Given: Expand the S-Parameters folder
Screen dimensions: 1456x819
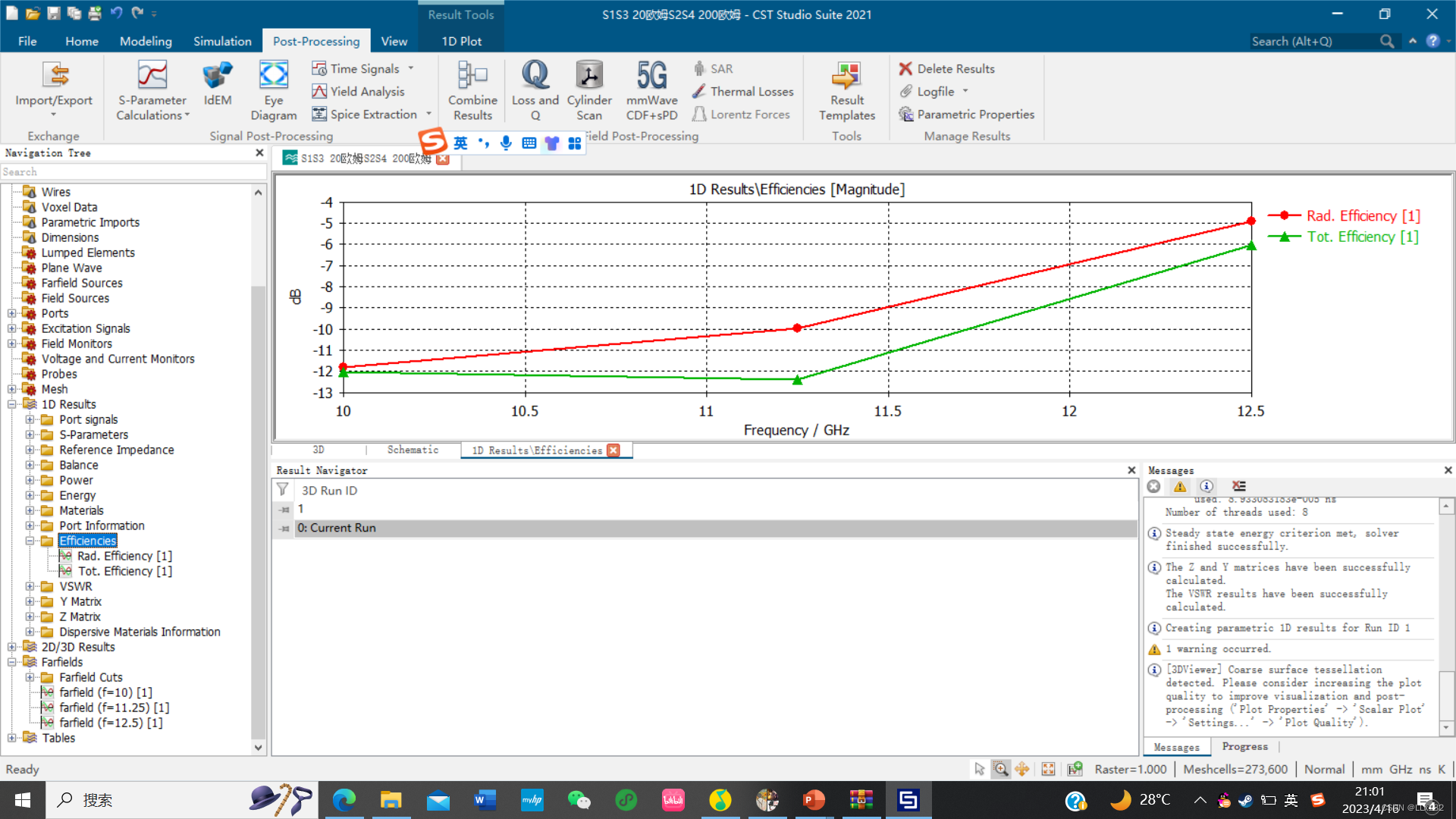Looking at the screenshot, I should [30, 435].
